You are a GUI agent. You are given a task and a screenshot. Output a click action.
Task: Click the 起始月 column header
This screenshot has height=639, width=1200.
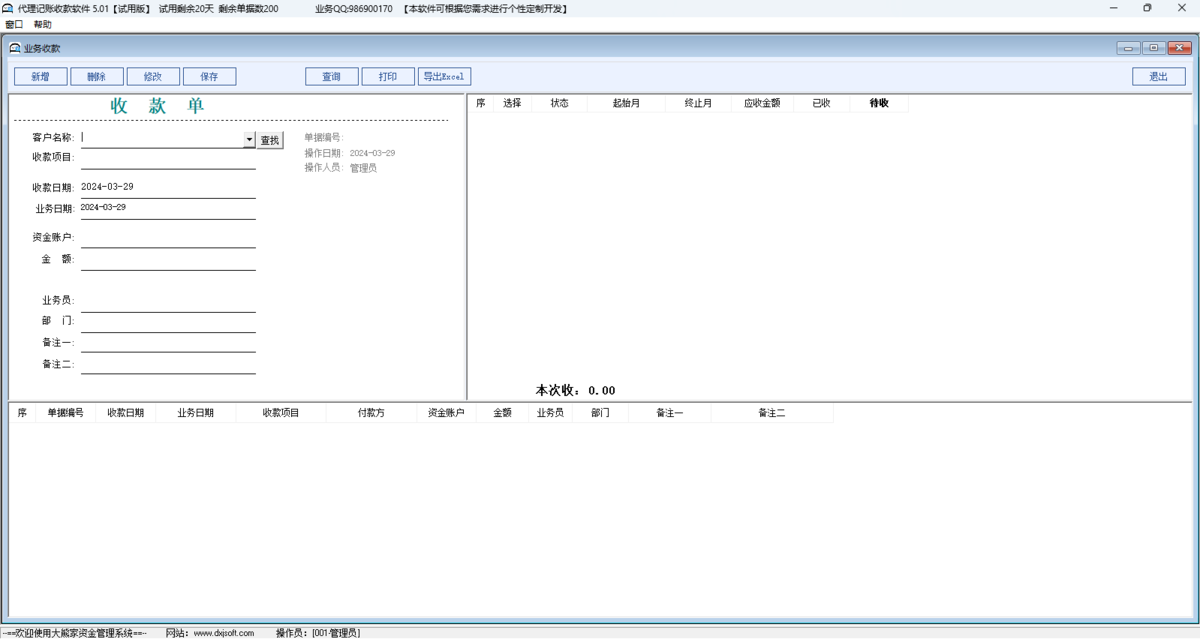(x=626, y=103)
